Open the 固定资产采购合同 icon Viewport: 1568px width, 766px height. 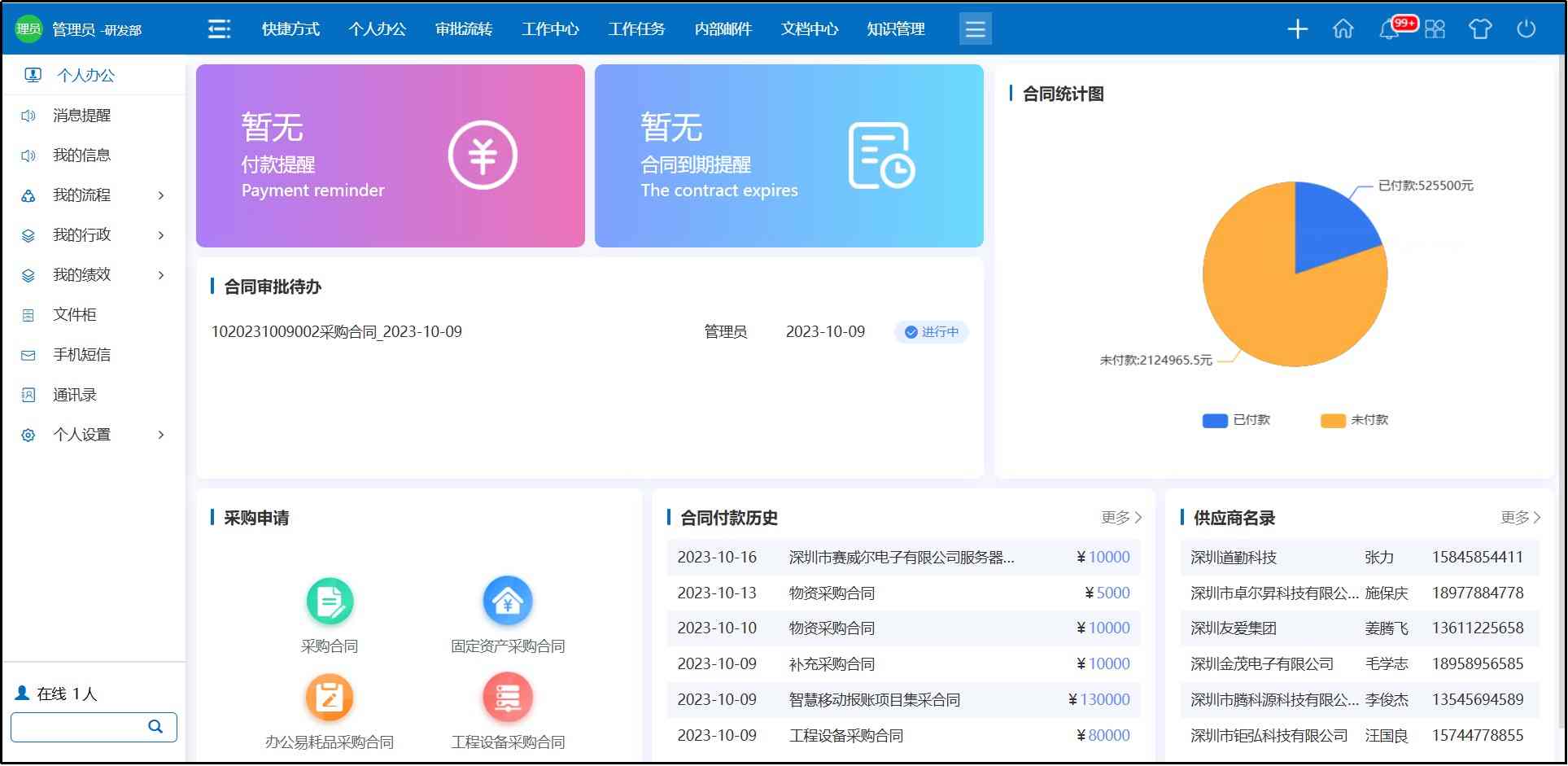pyautogui.click(x=508, y=602)
